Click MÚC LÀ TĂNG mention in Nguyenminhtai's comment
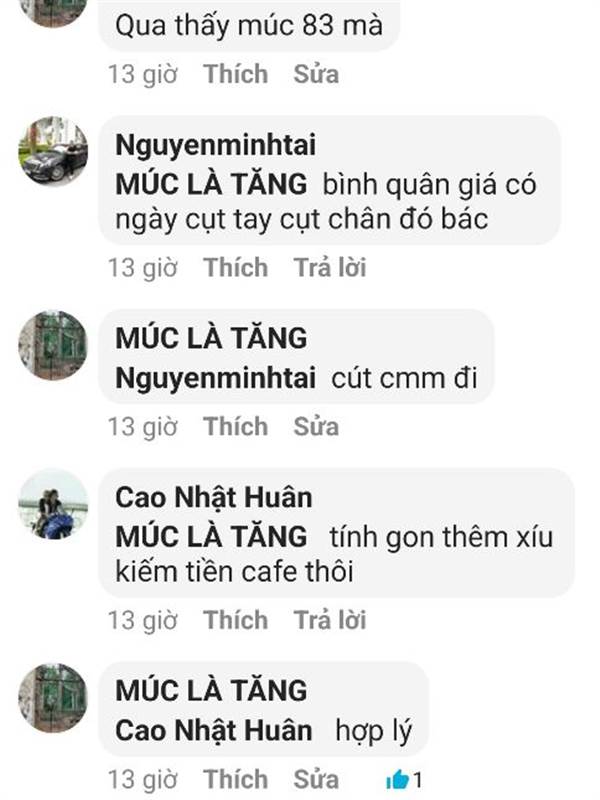 click(211, 184)
